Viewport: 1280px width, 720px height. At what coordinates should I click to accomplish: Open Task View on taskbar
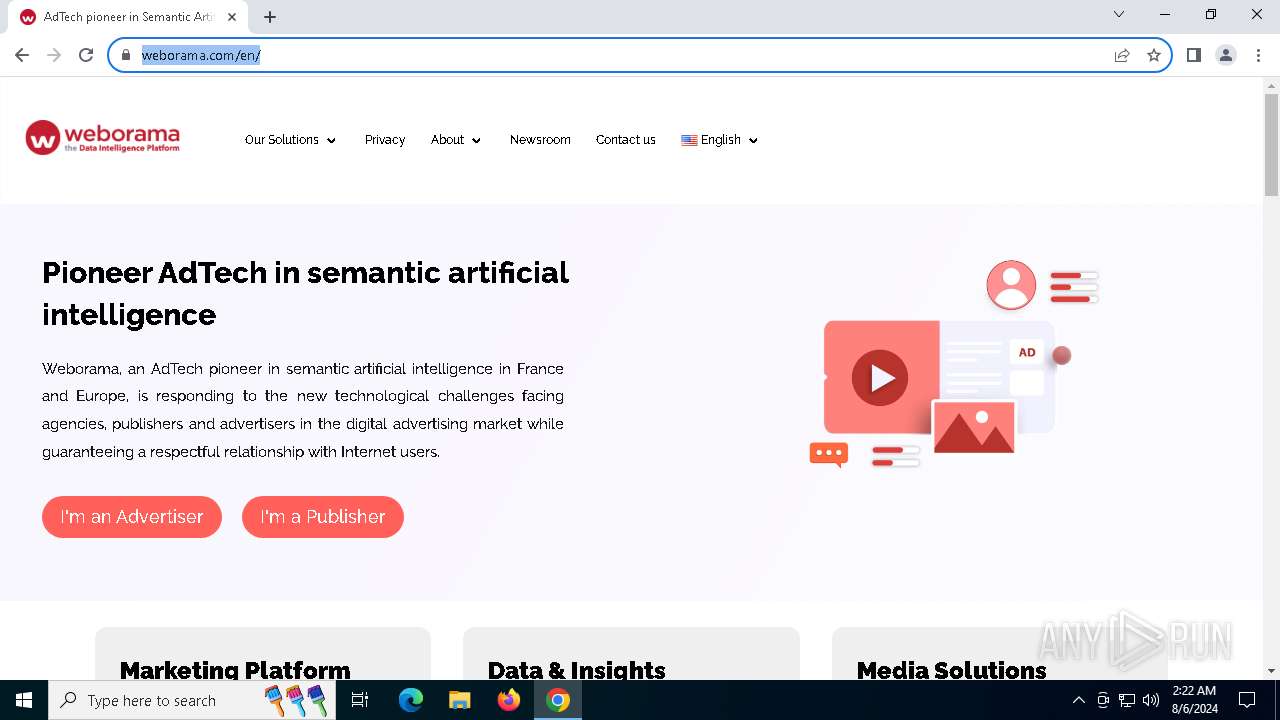tap(361, 700)
